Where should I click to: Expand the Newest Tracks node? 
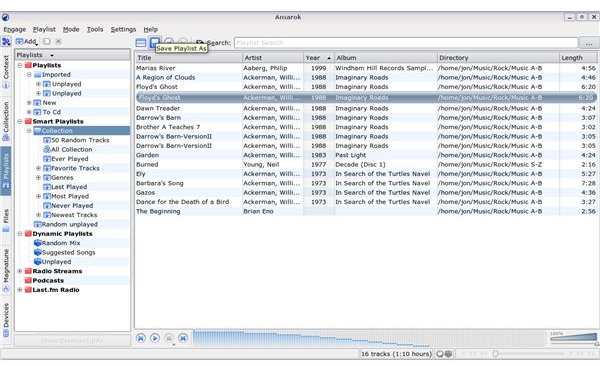38,215
